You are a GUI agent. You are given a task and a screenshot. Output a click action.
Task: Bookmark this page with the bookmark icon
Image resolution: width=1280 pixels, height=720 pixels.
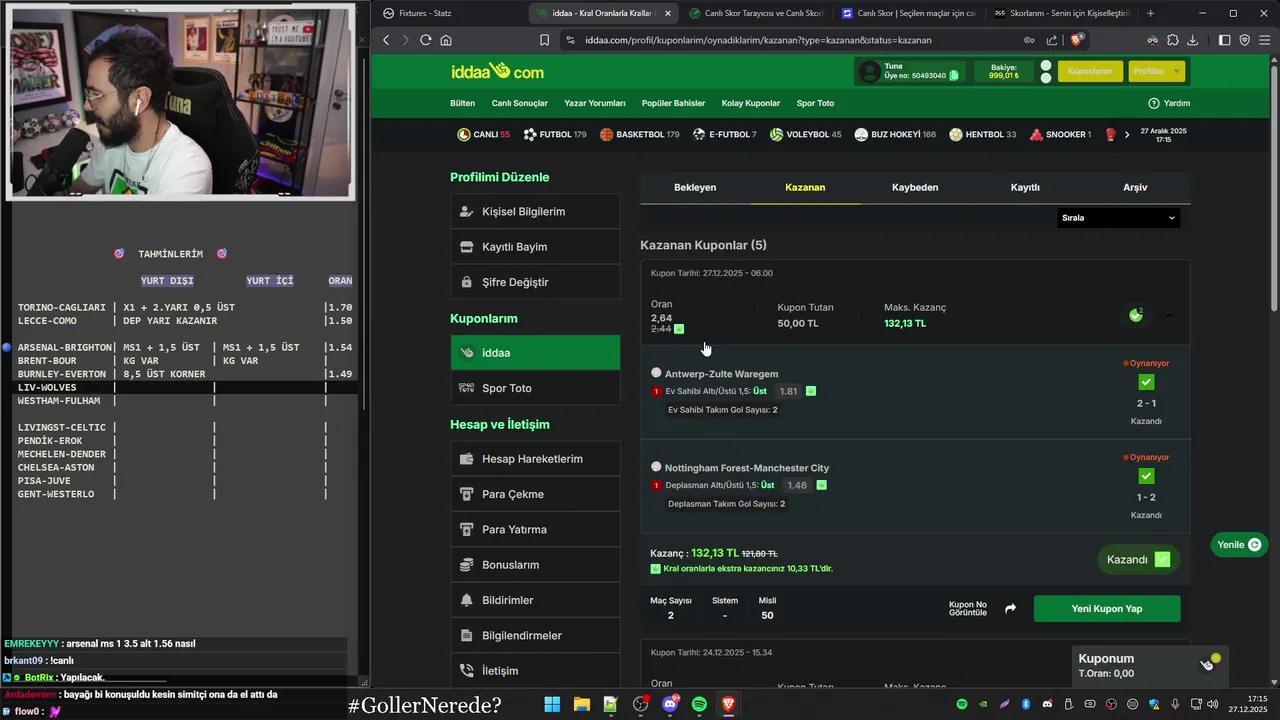pos(544,40)
